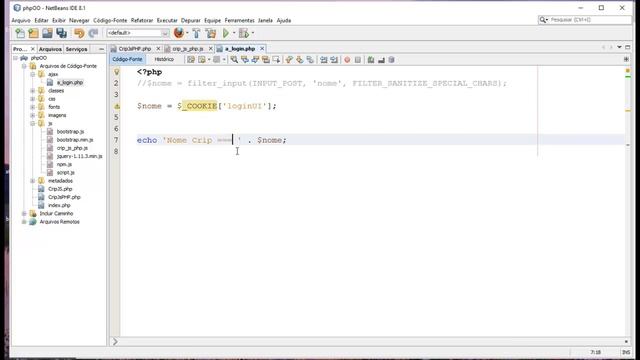This screenshot has width=640, height=360.
Task: Open the configuration <default> combo box
Action: tap(138, 33)
